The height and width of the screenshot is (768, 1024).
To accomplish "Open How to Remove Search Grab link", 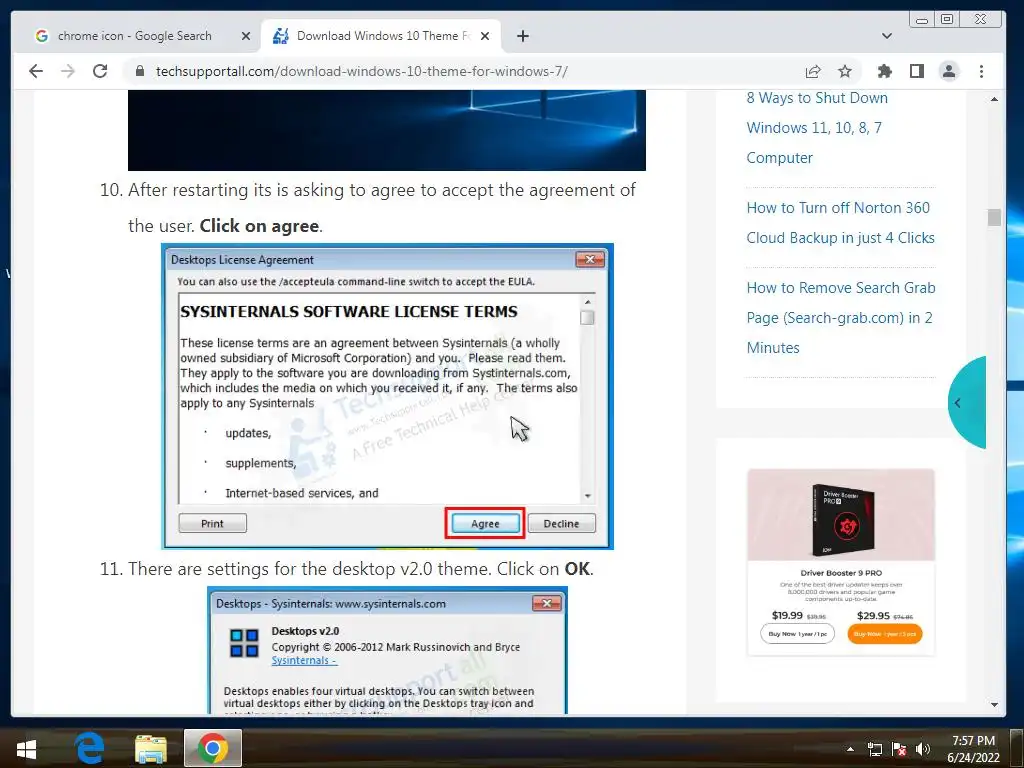I will pyautogui.click(x=840, y=318).
